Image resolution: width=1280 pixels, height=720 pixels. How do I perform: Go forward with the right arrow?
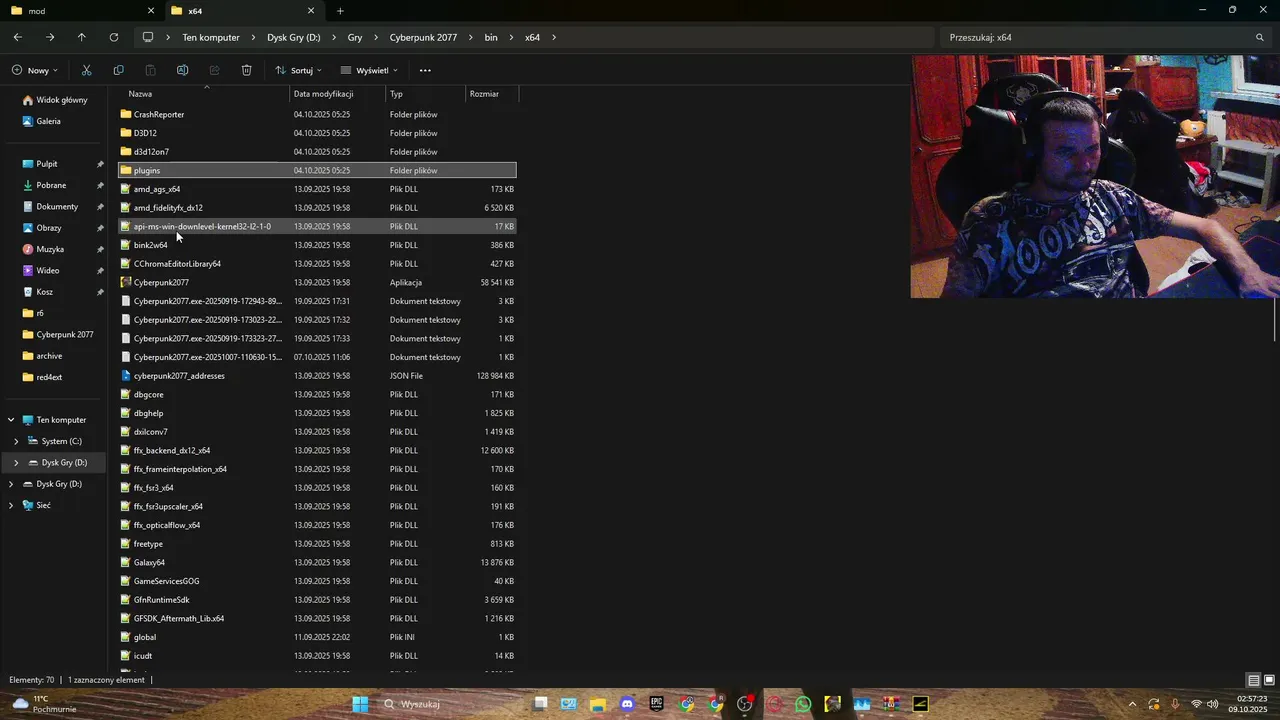[x=50, y=37]
